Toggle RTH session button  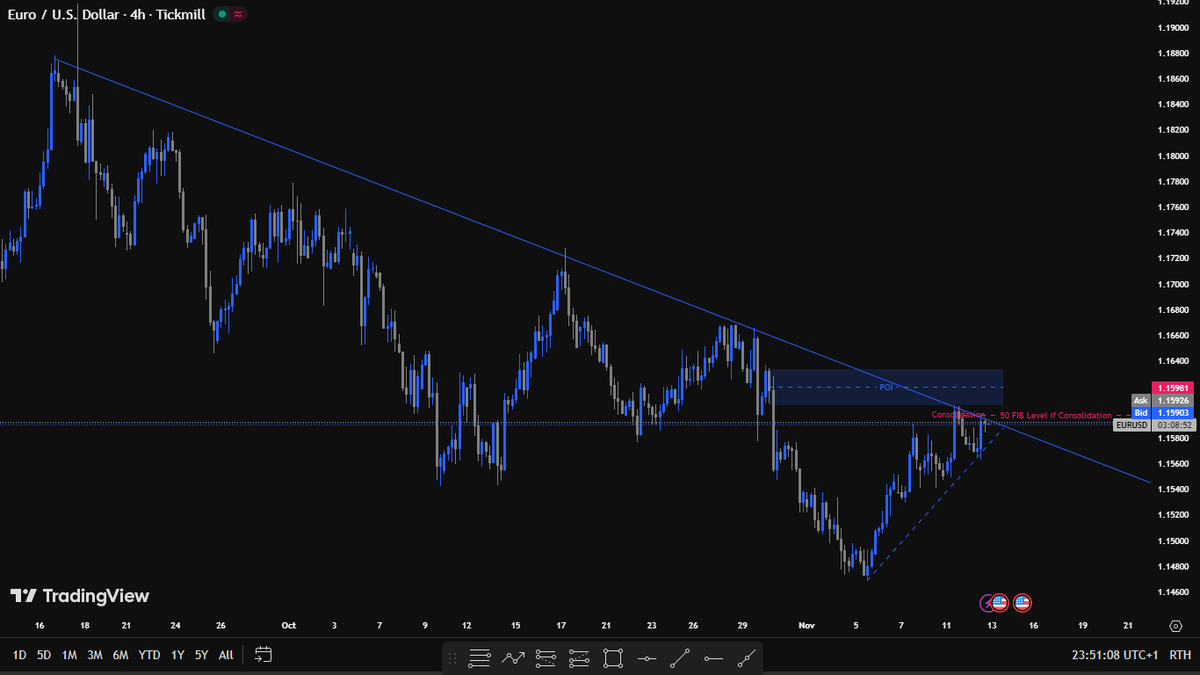tap(1180, 656)
